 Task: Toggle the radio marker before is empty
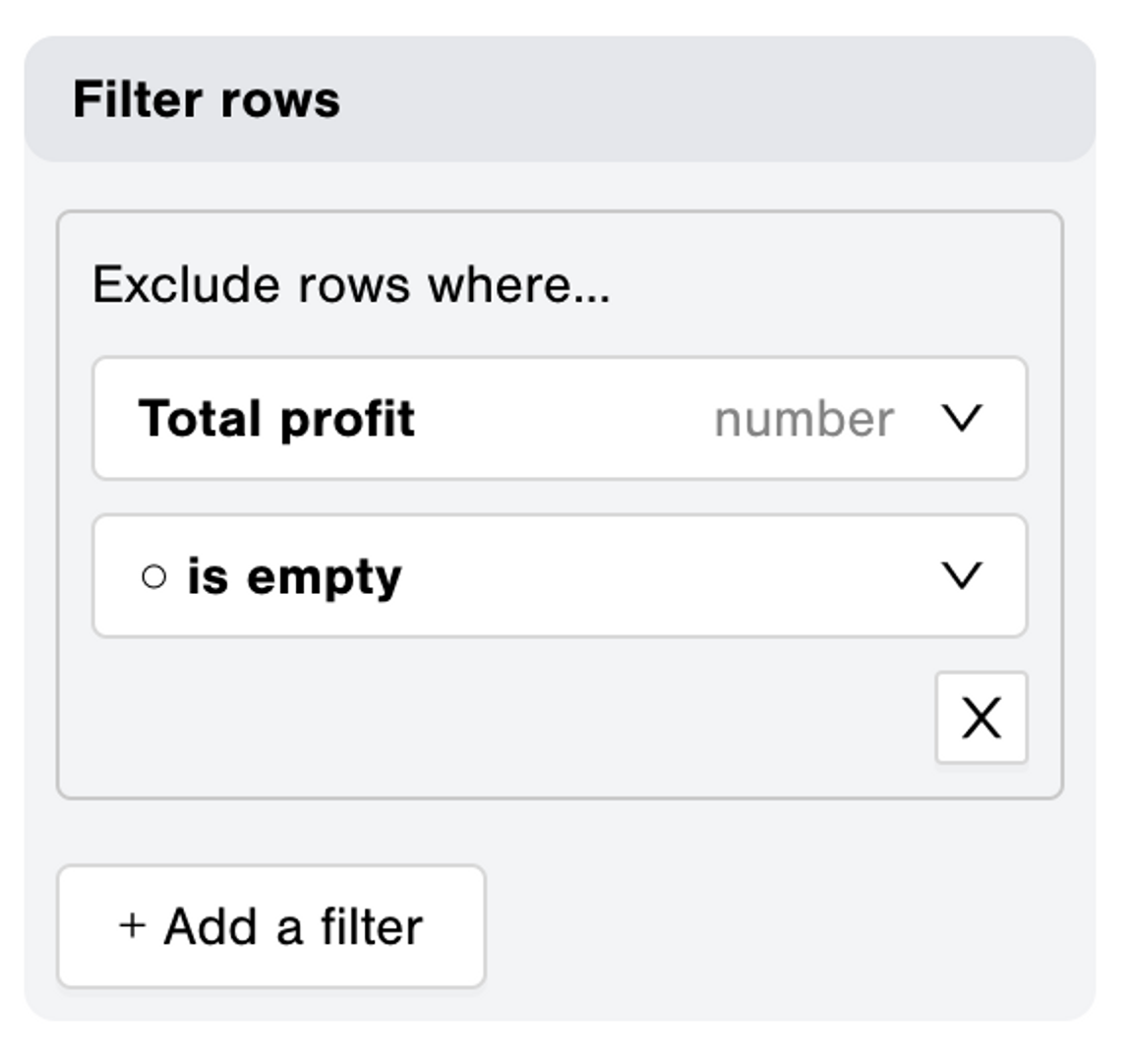coord(154,575)
